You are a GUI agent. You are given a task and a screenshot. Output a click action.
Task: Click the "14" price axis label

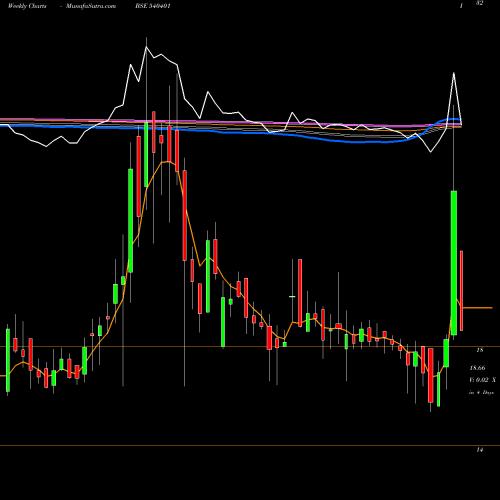[x=480, y=450]
